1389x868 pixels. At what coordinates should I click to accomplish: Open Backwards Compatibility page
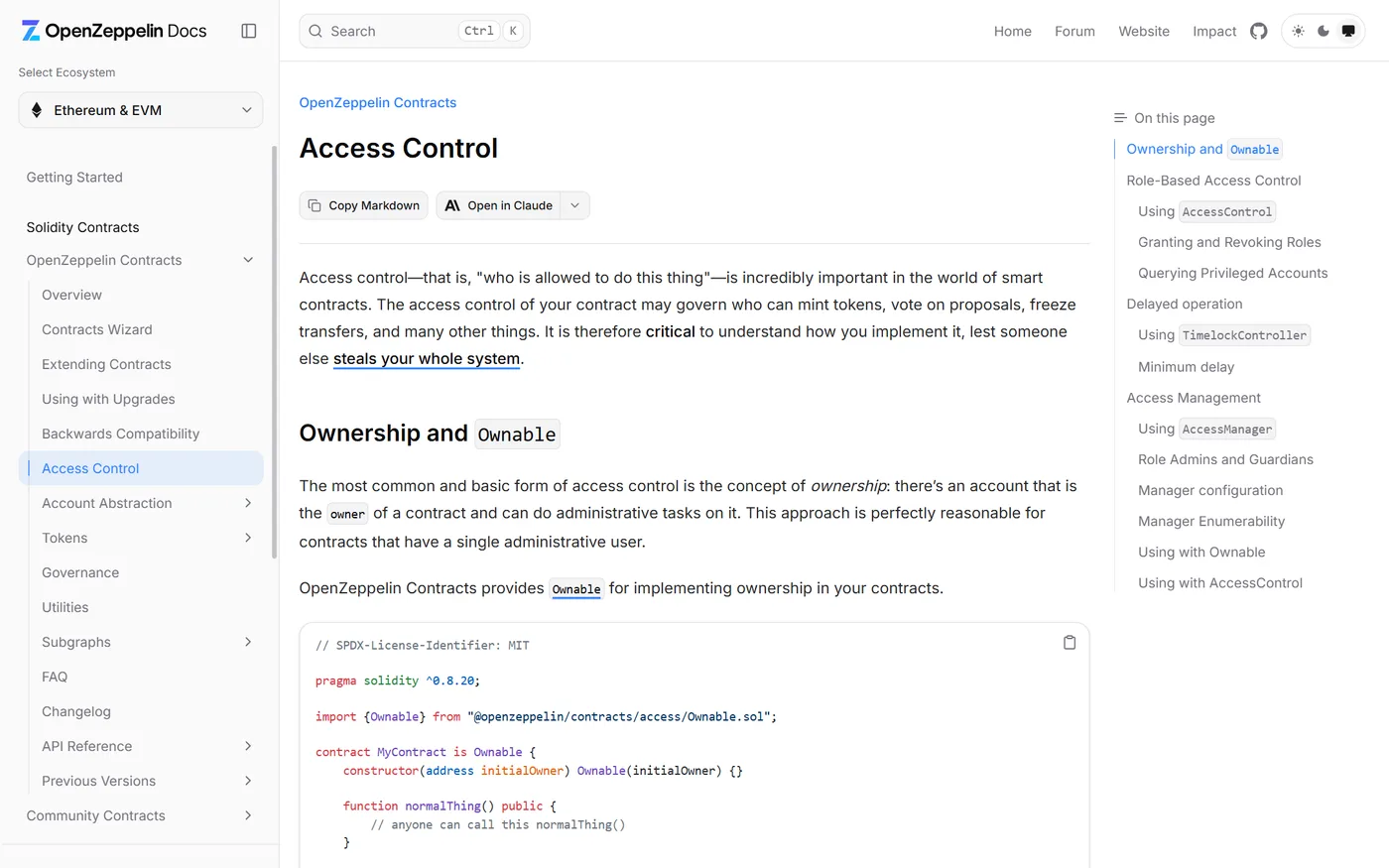120,434
